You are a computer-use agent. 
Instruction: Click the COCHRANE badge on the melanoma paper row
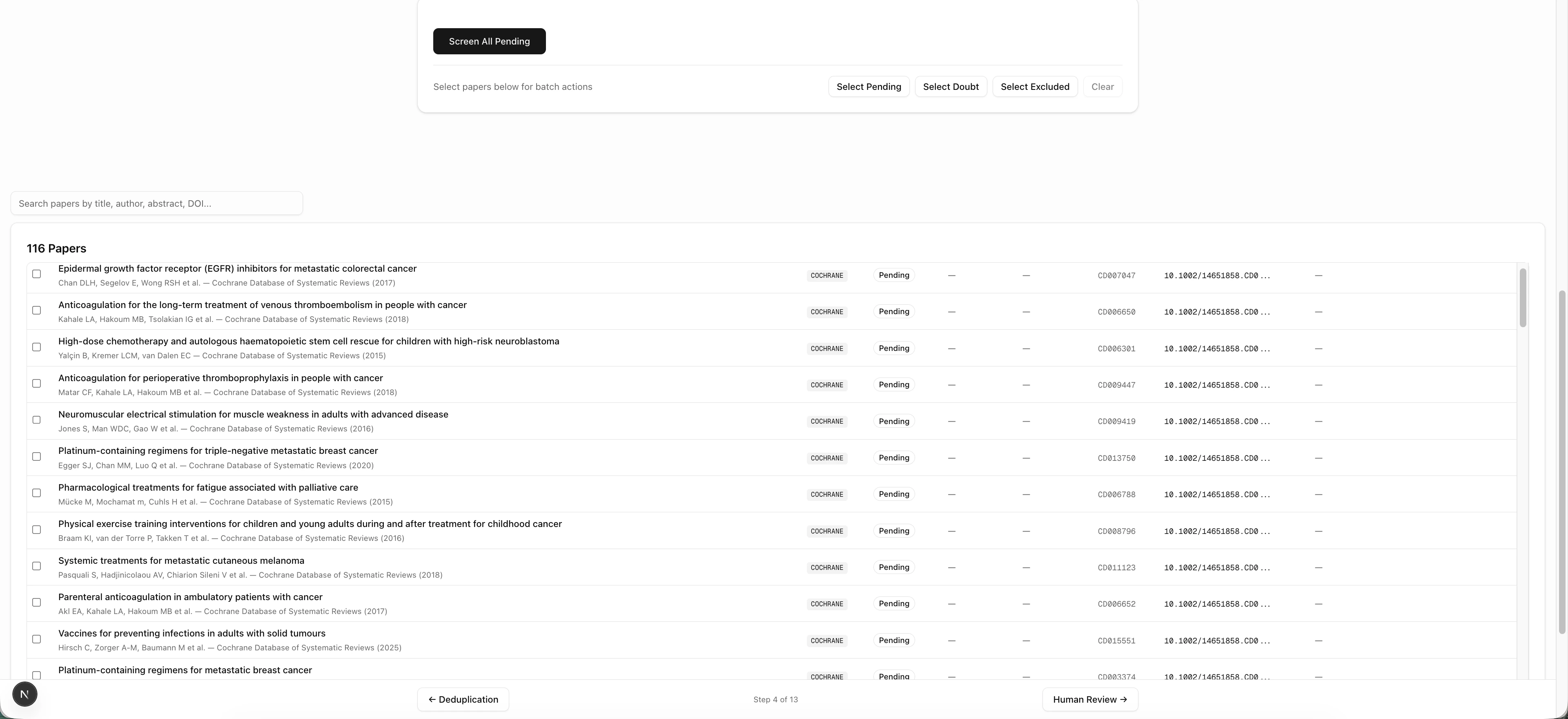(826, 567)
